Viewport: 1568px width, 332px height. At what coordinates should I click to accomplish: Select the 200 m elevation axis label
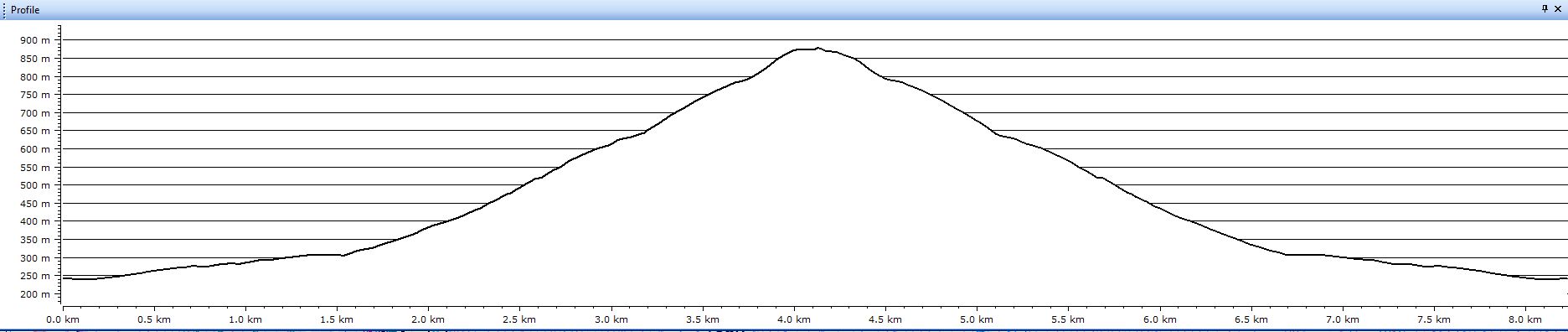coord(35,294)
